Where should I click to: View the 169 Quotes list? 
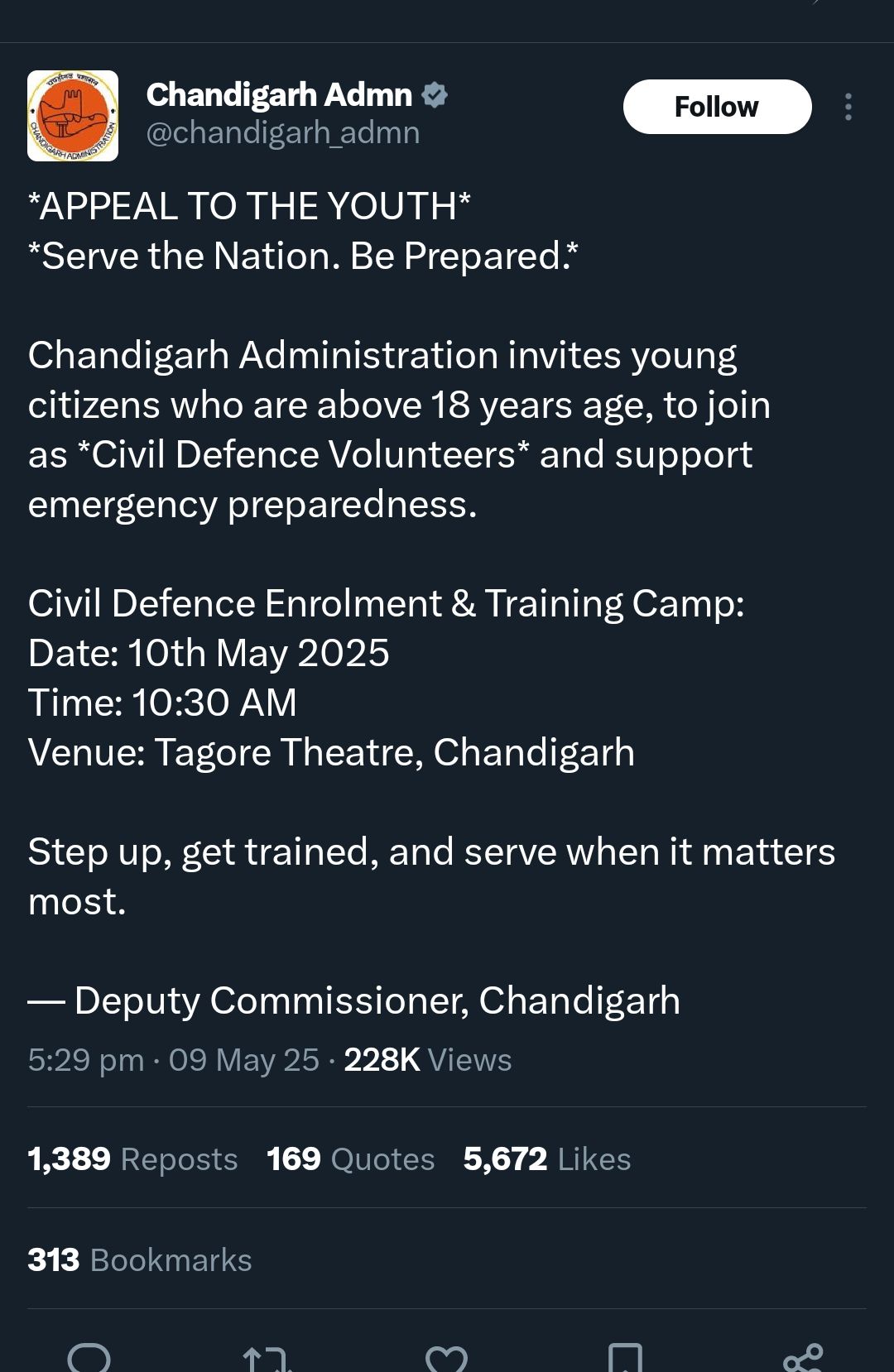pyautogui.click(x=350, y=1159)
